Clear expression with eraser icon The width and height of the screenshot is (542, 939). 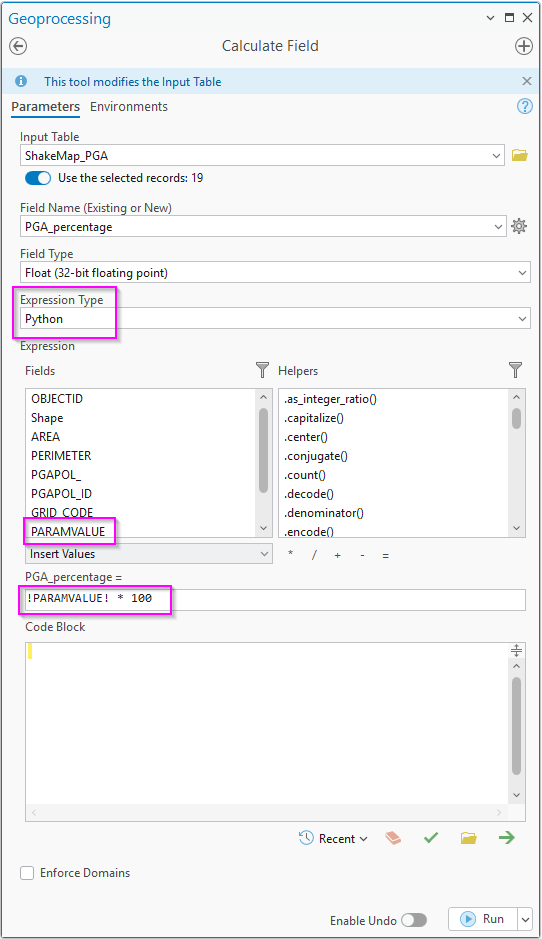click(393, 838)
